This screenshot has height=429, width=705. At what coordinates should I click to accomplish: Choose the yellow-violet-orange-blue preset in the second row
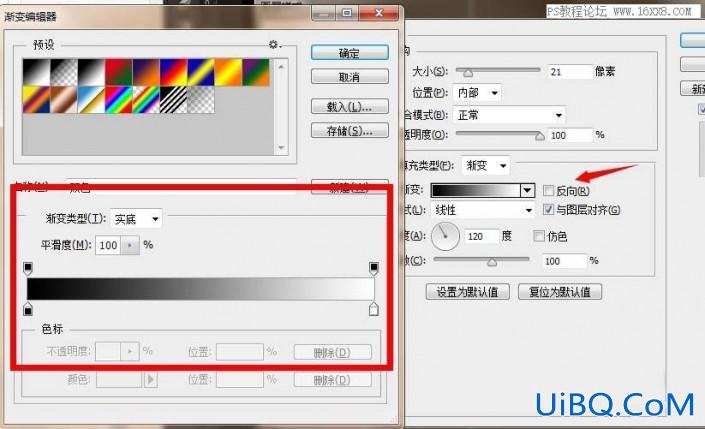pyautogui.click(x=36, y=99)
